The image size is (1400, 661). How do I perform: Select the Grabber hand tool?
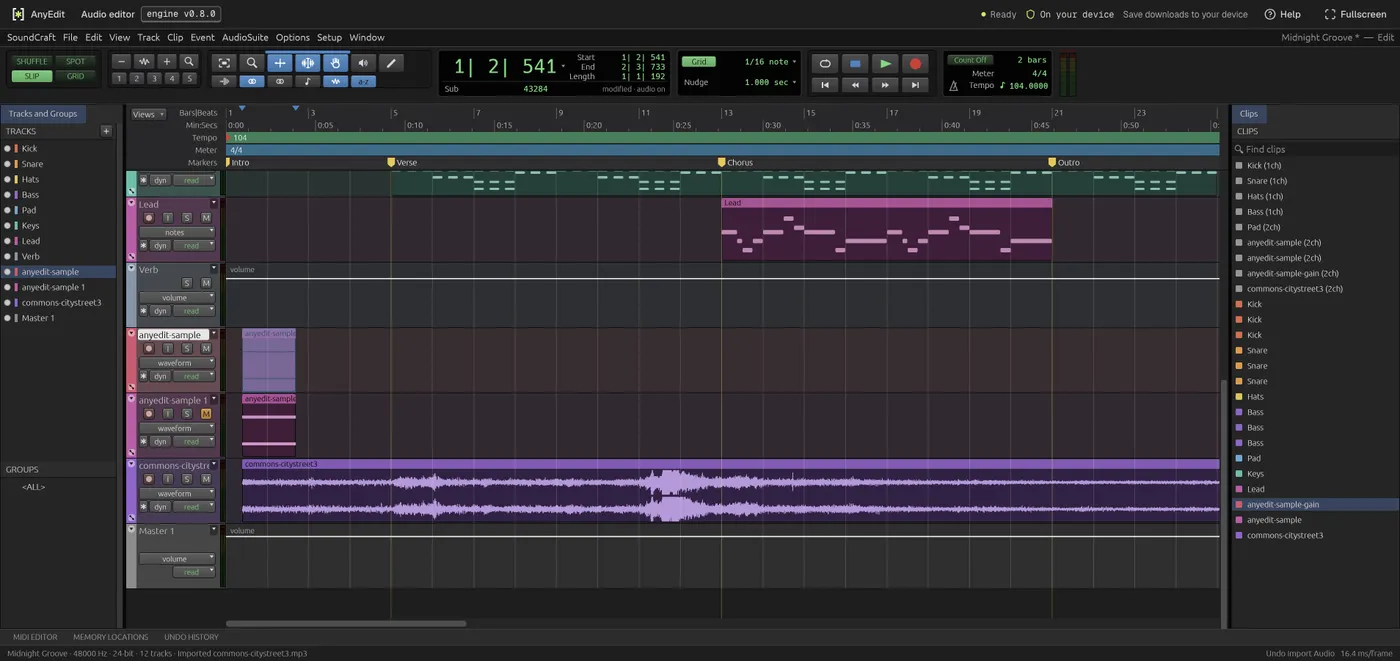tap(336, 62)
